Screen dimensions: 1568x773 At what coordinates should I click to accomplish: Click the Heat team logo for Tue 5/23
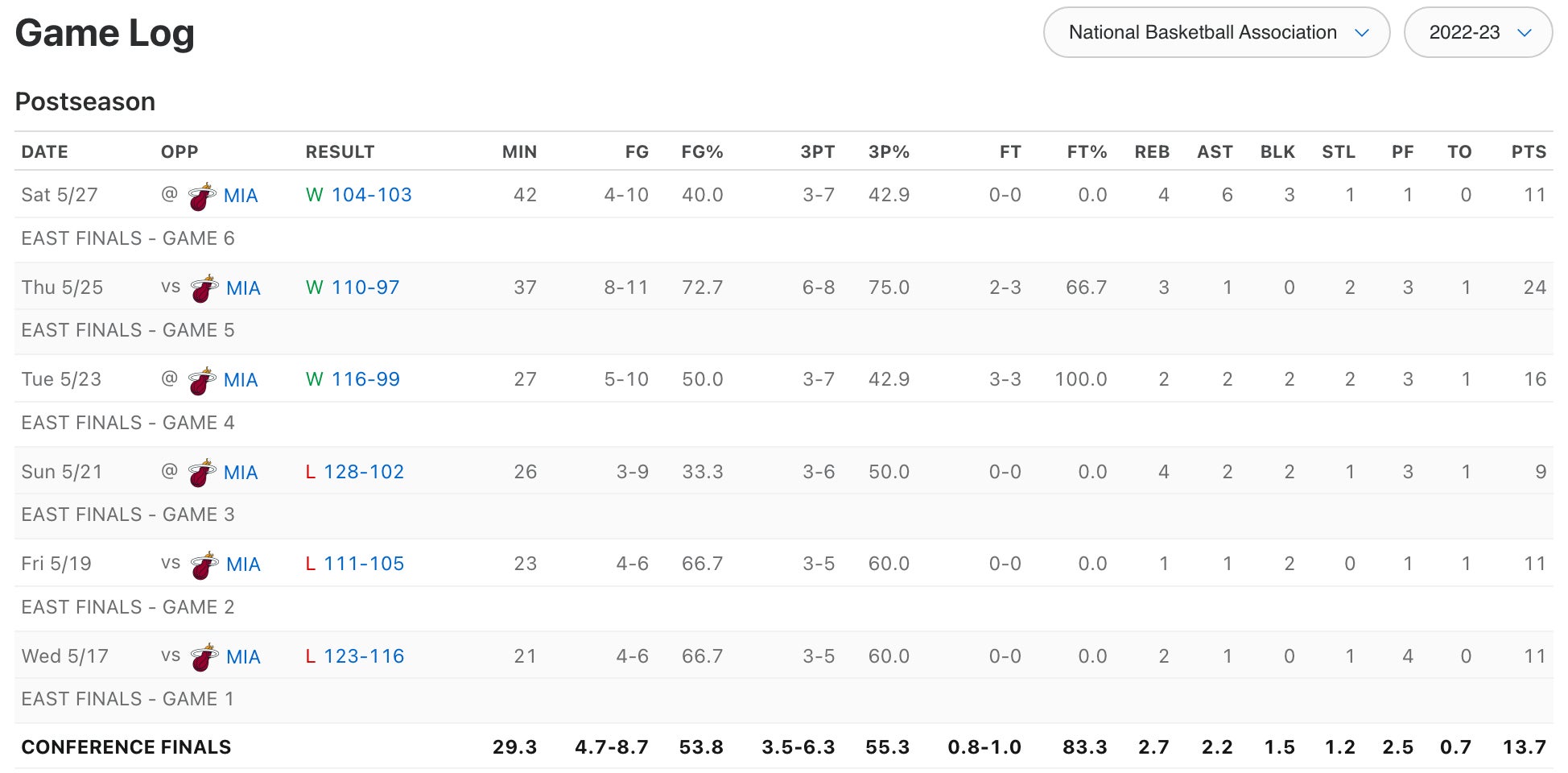pyautogui.click(x=201, y=381)
